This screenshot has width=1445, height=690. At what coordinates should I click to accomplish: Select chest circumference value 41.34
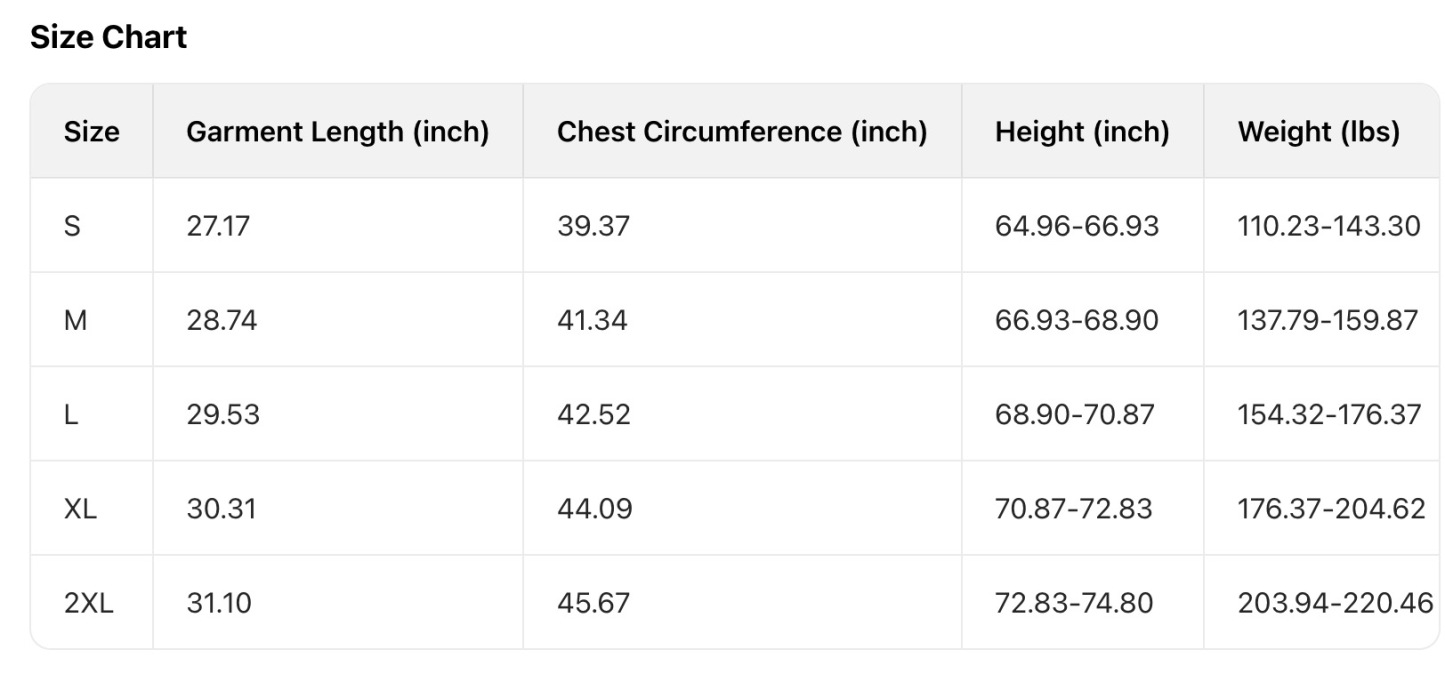click(x=592, y=320)
